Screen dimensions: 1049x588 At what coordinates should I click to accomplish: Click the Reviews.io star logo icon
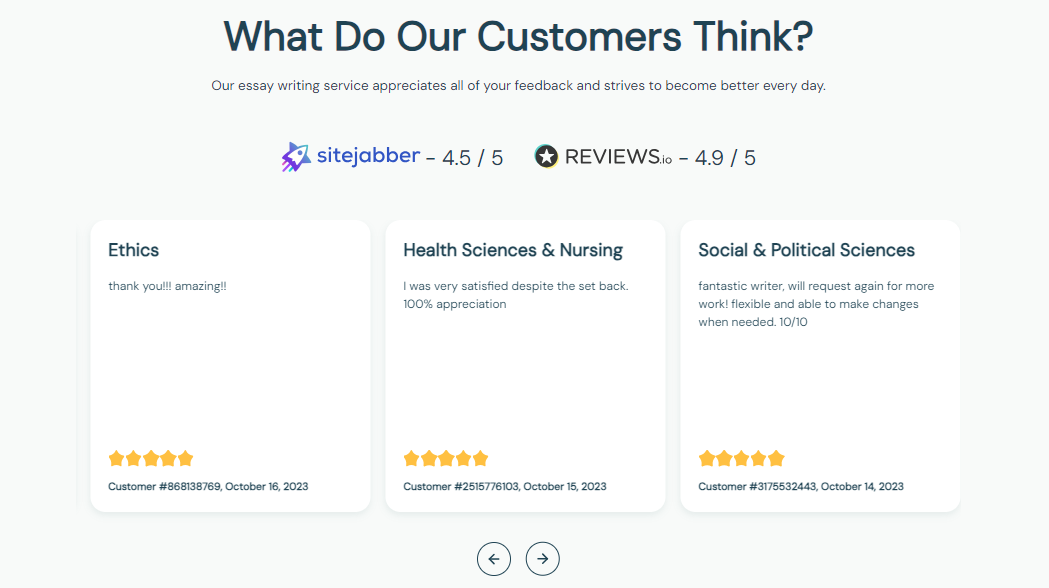click(x=546, y=156)
